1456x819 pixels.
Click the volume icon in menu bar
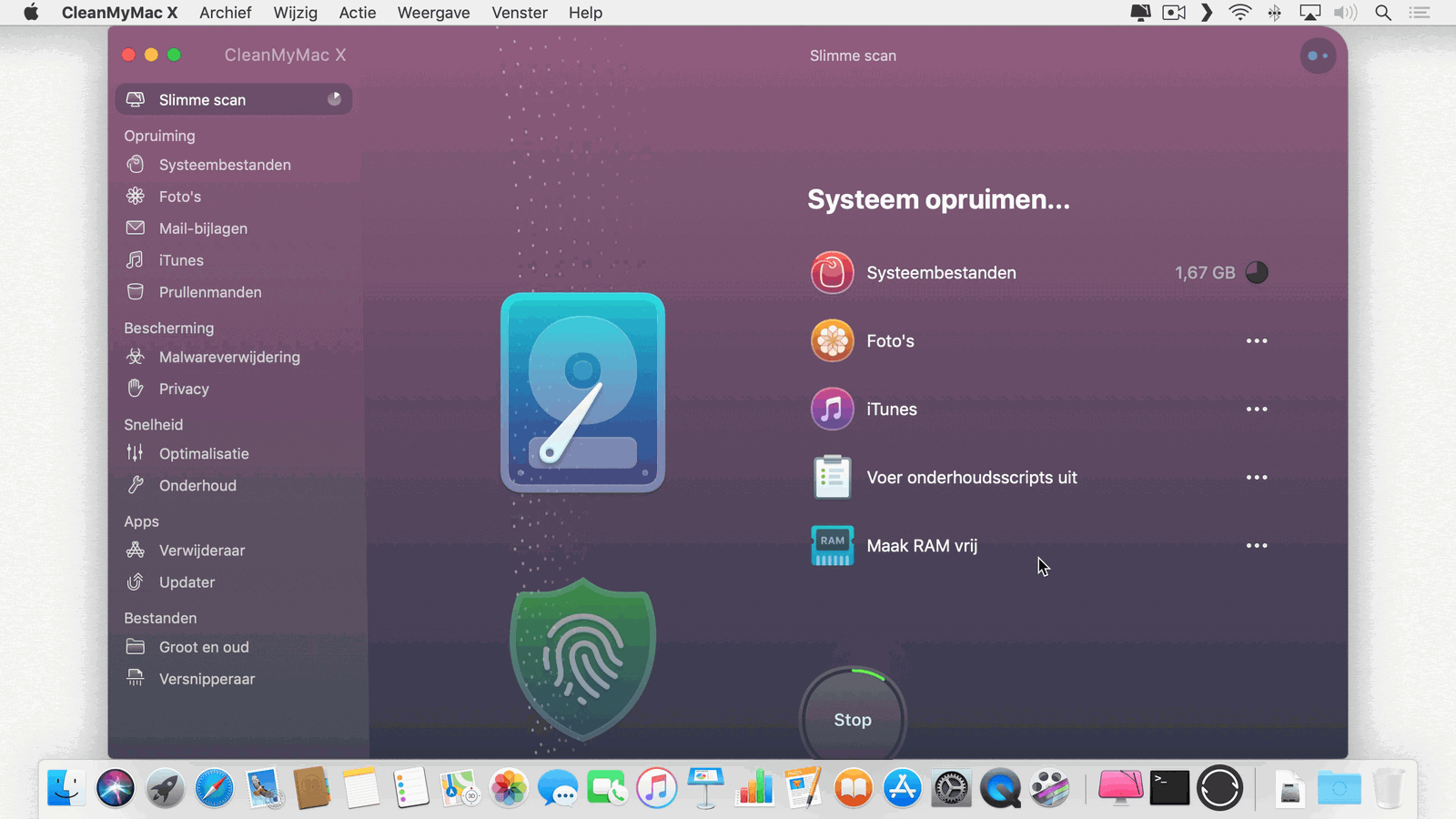pos(1345,13)
